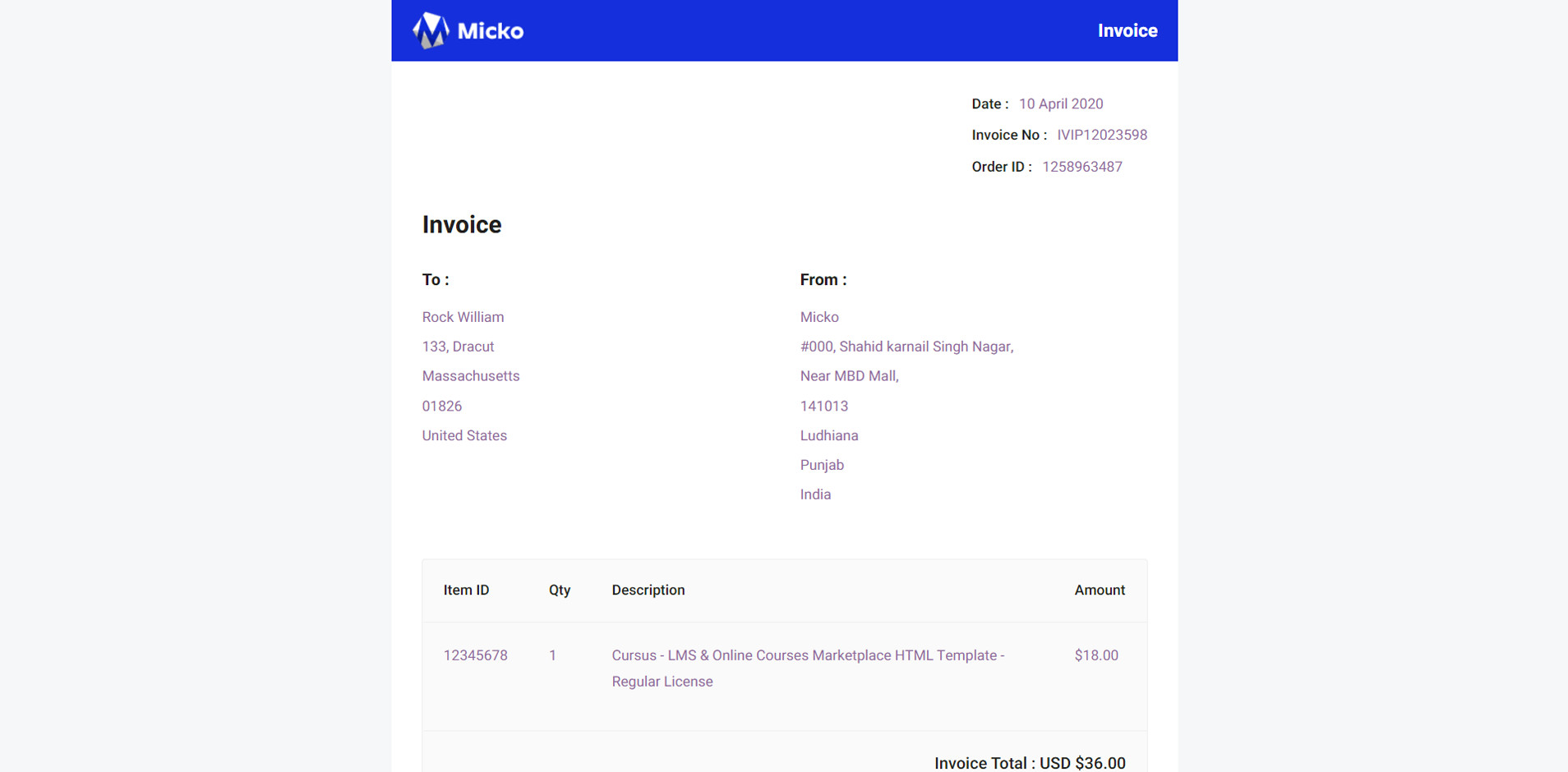1568x772 pixels.
Task: Click invoice number IVIP12023598
Action: [1101, 136]
